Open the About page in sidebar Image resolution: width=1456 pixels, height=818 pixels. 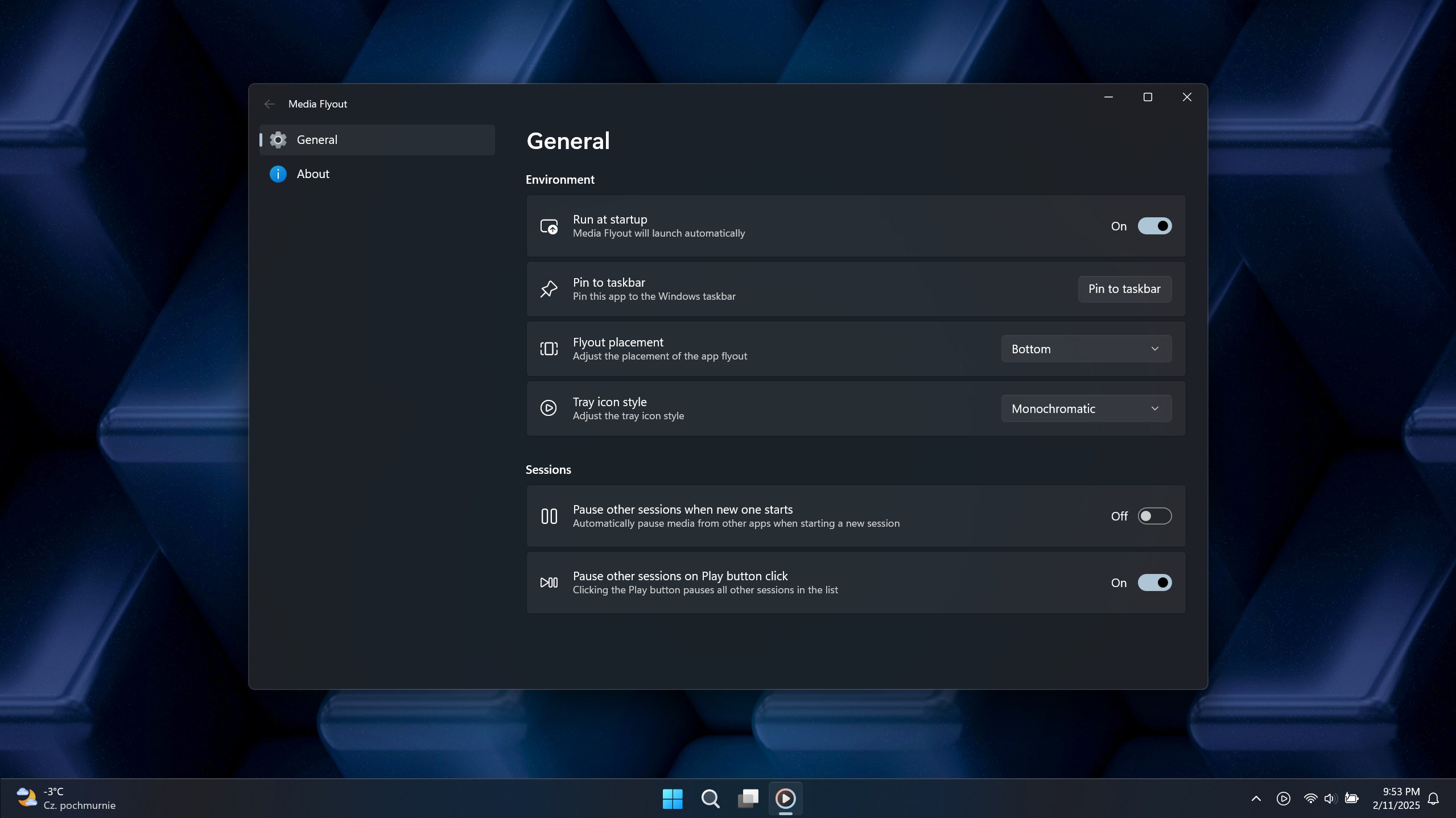313,174
